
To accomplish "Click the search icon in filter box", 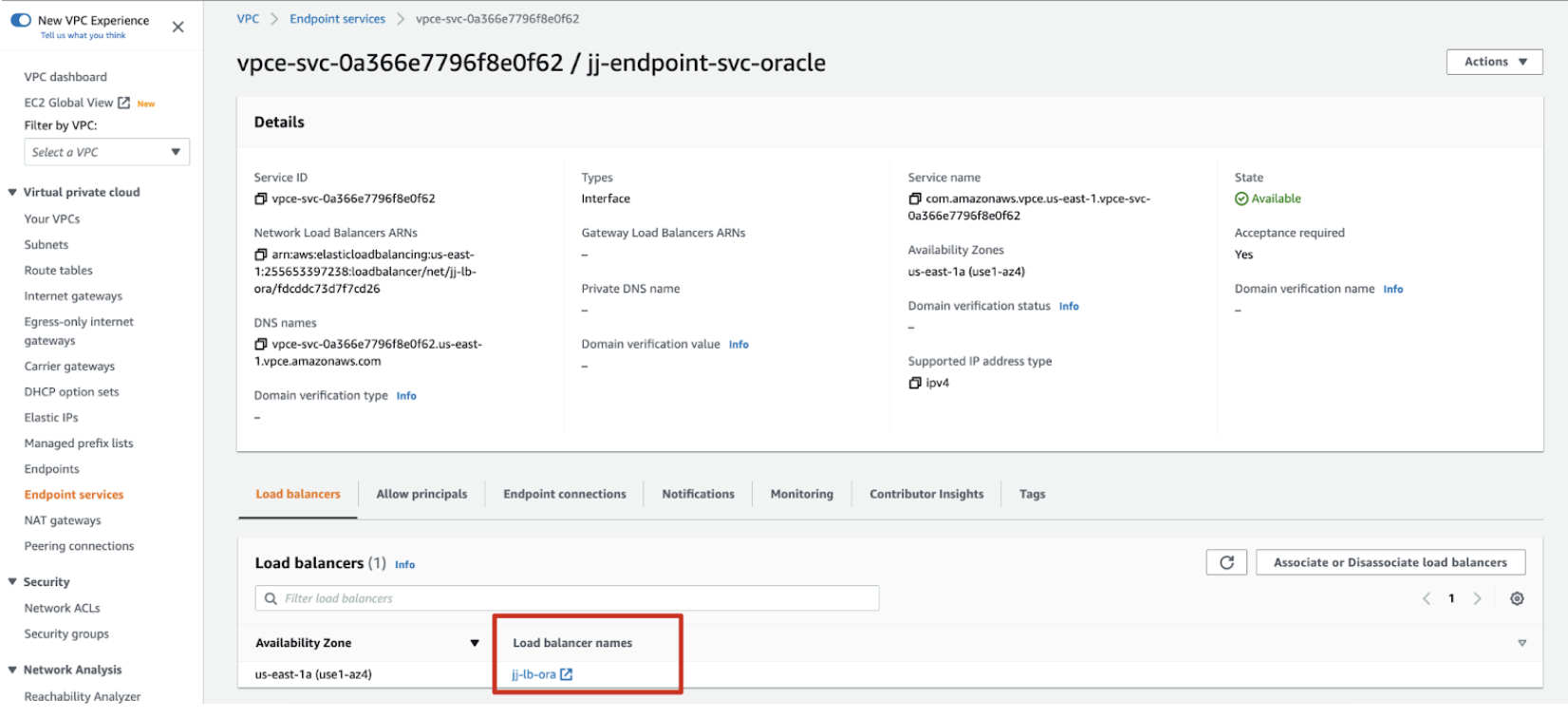I will [271, 598].
